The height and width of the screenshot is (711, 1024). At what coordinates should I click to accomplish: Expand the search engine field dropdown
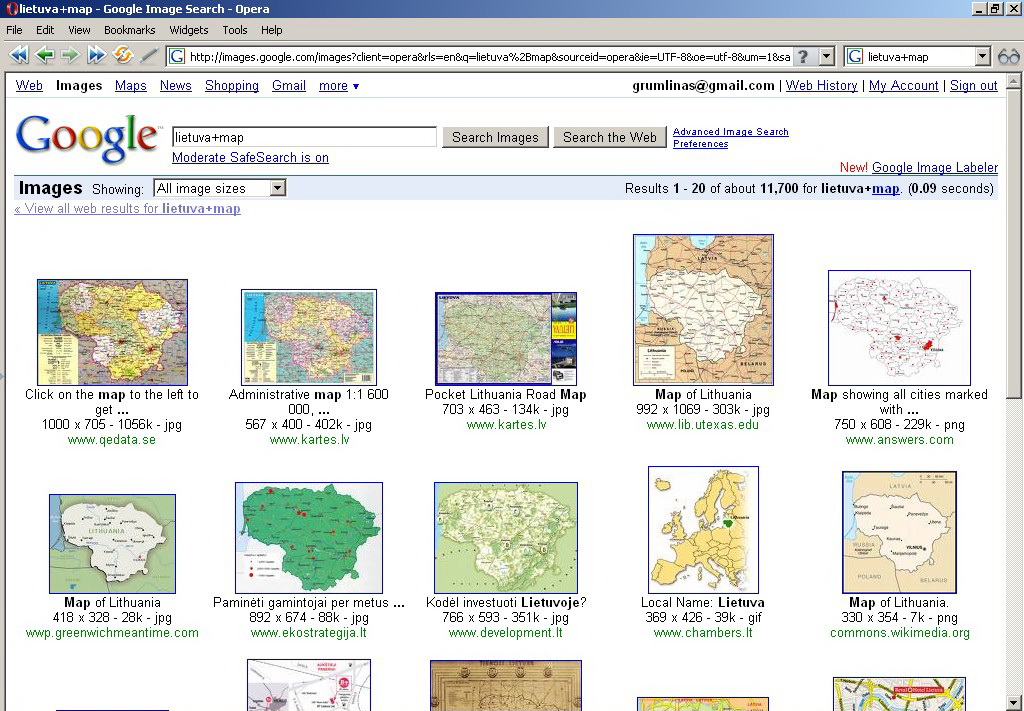[982, 57]
